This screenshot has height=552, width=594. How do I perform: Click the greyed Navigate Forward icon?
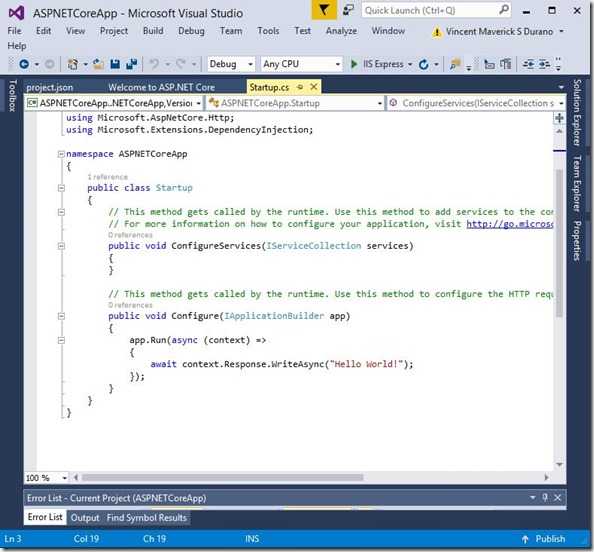click(x=50, y=64)
